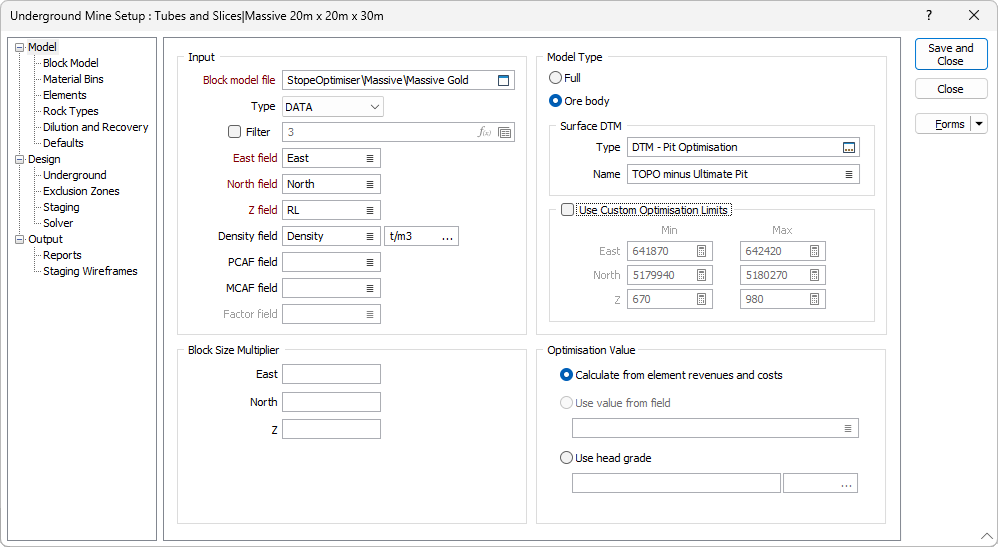Viewport: 998px width, 547px height.
Task: Open Reports under Output
Action: tap(62, 255)
